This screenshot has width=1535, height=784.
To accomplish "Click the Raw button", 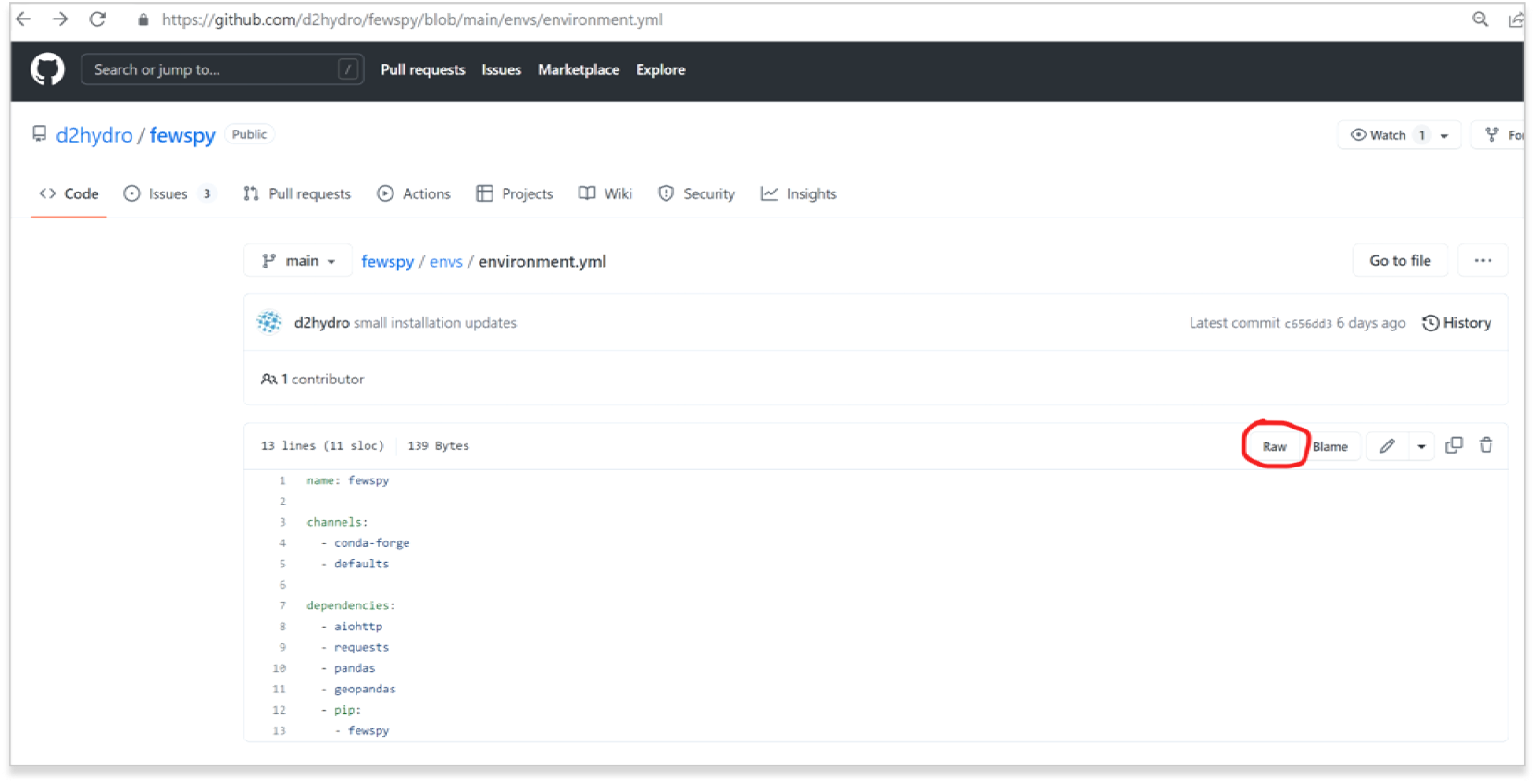I will click(x=1275, y=446).
